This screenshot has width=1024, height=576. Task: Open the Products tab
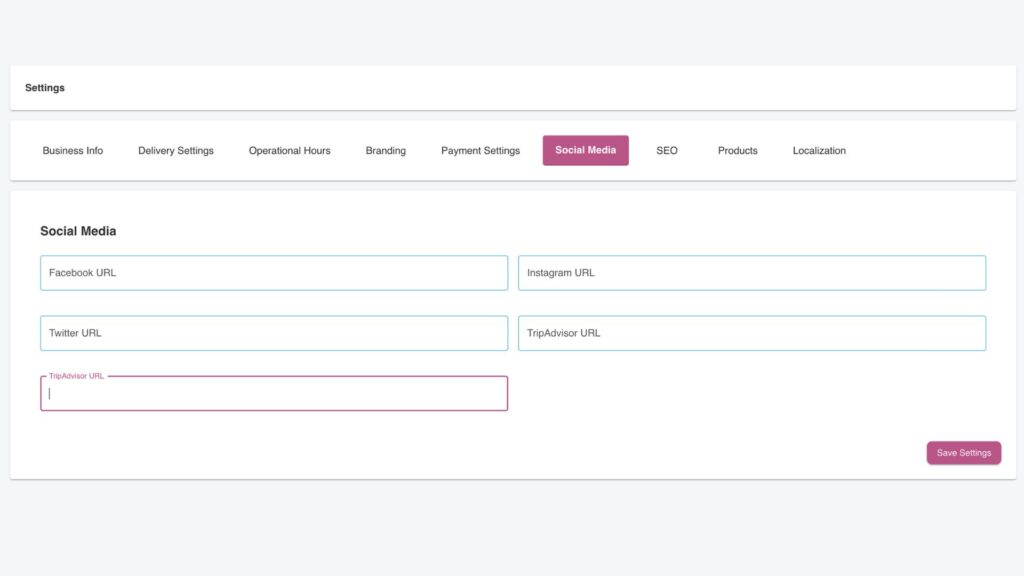(737, 151)
